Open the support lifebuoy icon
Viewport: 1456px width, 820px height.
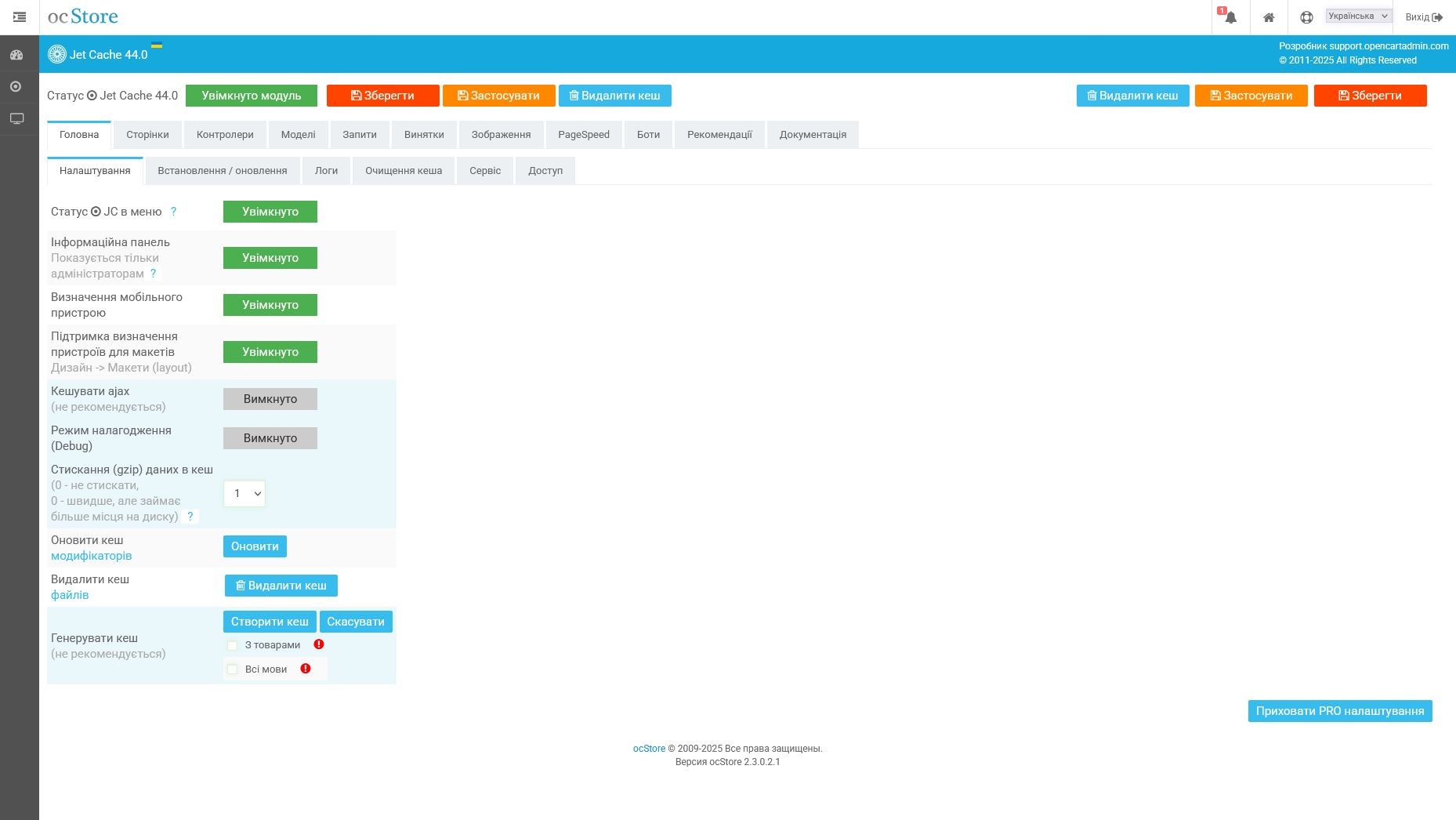(1306, 17)
